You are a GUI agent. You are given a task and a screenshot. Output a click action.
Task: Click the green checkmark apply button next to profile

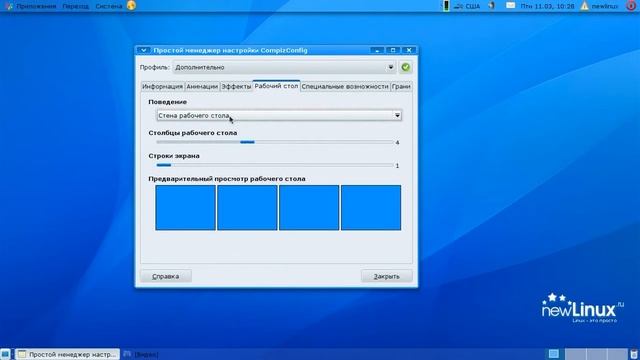[405, 67]
